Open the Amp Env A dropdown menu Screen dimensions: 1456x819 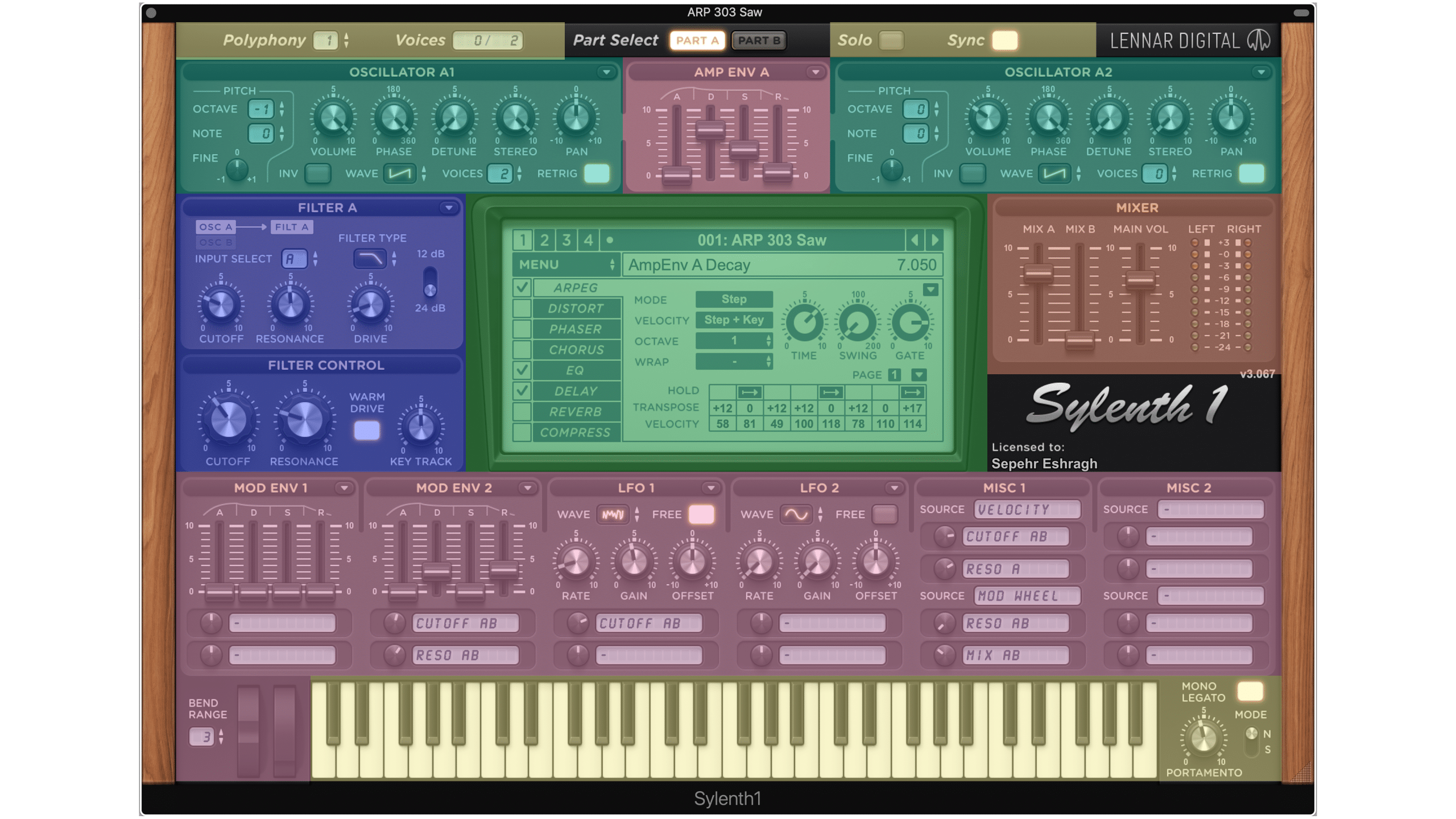coord(816,72)
